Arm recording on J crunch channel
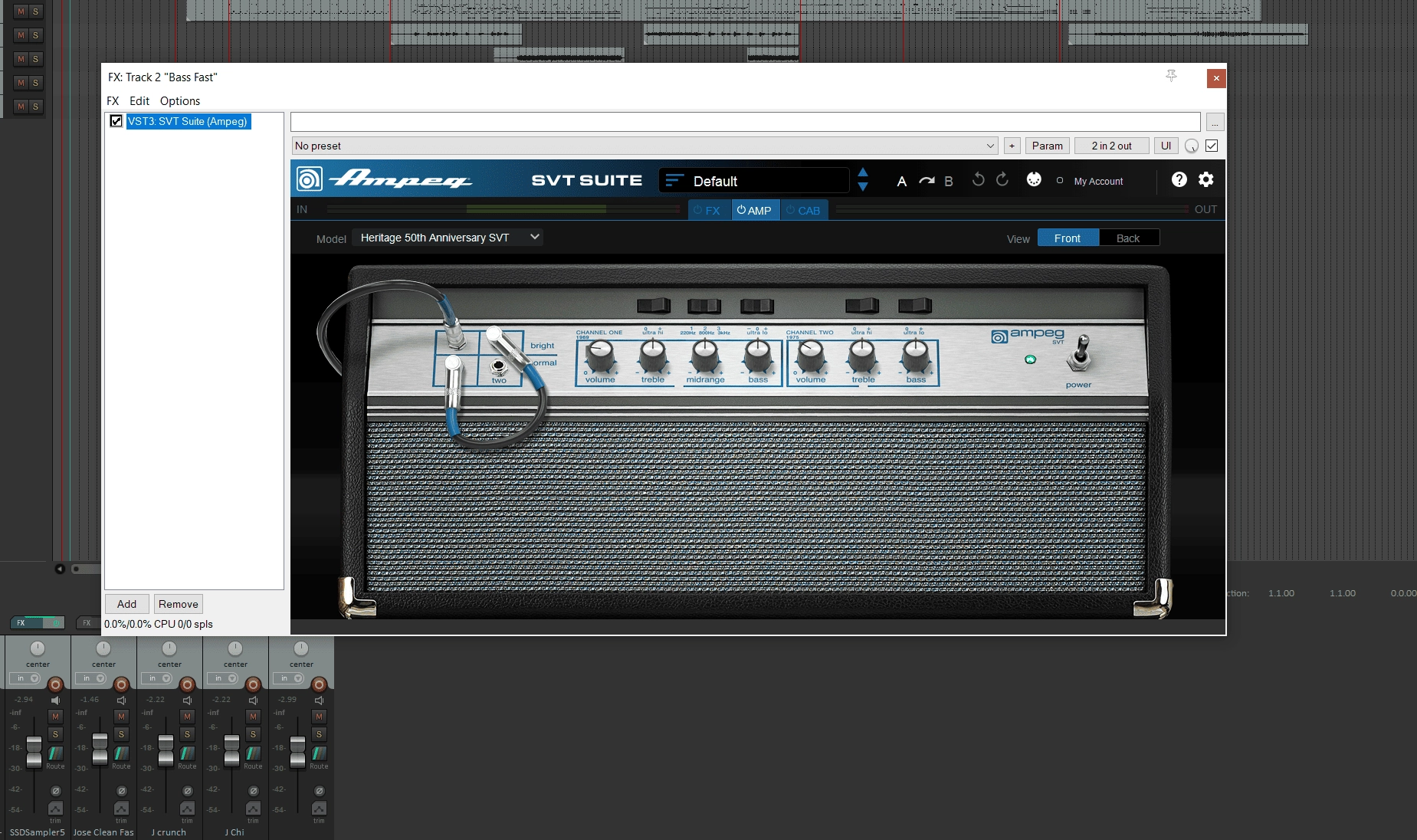This screenshot has height=840, width=1417. 187,684
